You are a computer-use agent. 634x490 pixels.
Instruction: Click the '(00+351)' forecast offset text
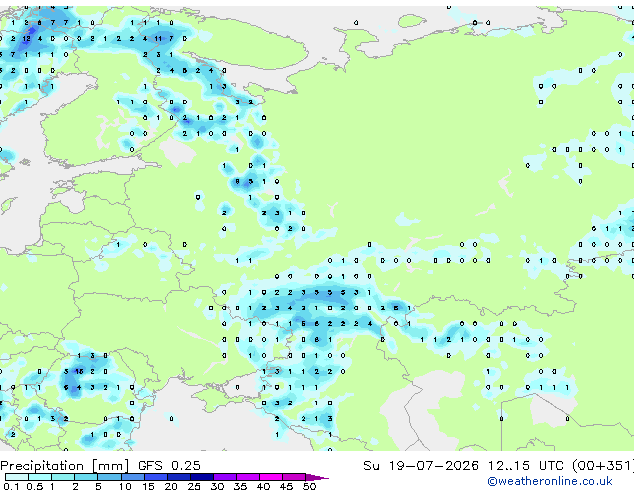602,466
